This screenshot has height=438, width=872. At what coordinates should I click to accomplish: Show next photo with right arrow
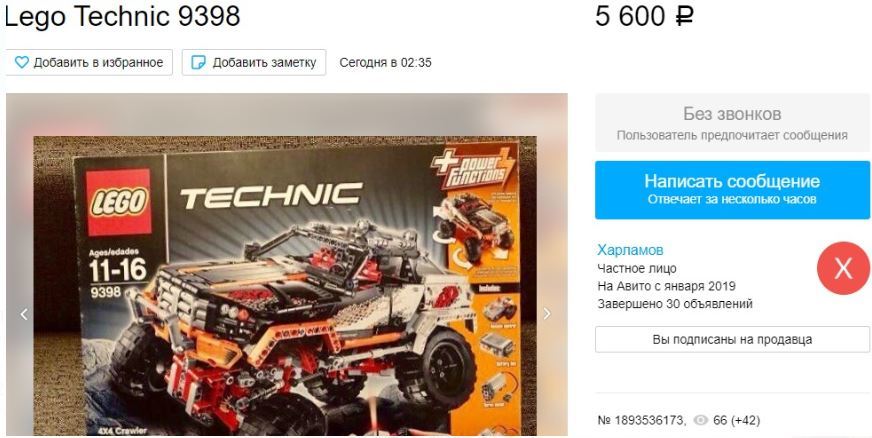[x=547, y=314]
